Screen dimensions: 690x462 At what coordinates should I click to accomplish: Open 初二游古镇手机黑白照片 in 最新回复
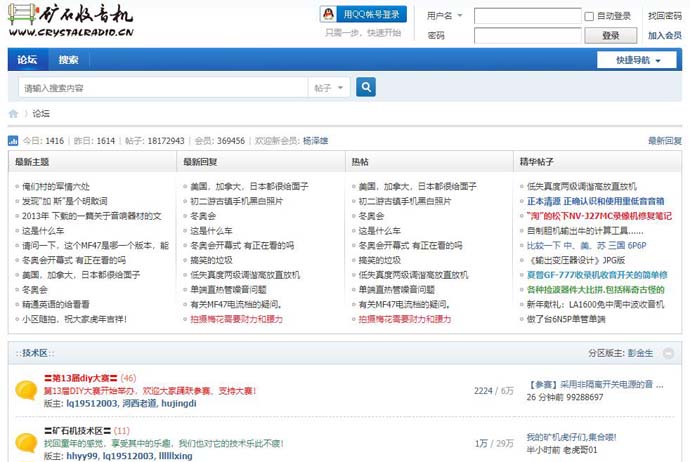click(237, 201)
